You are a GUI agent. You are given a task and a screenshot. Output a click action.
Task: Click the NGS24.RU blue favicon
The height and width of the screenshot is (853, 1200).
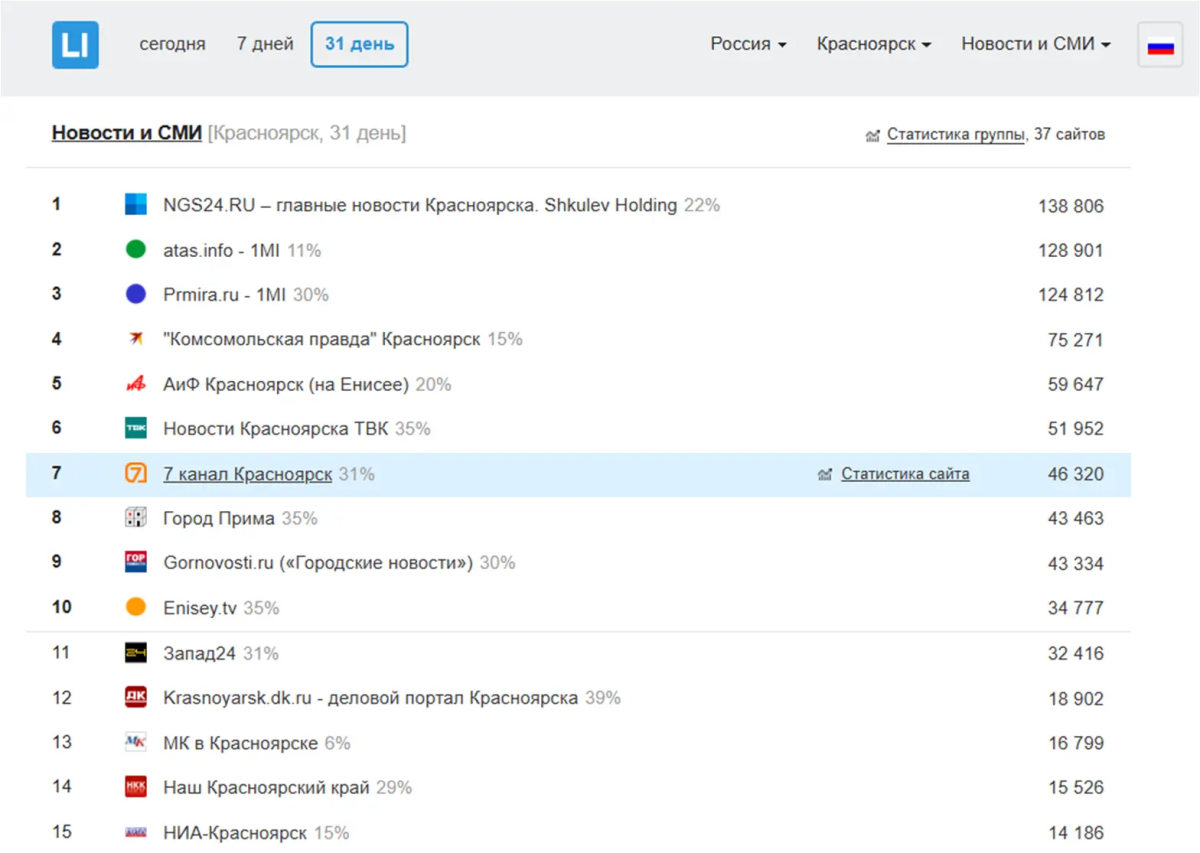[136, 205]
